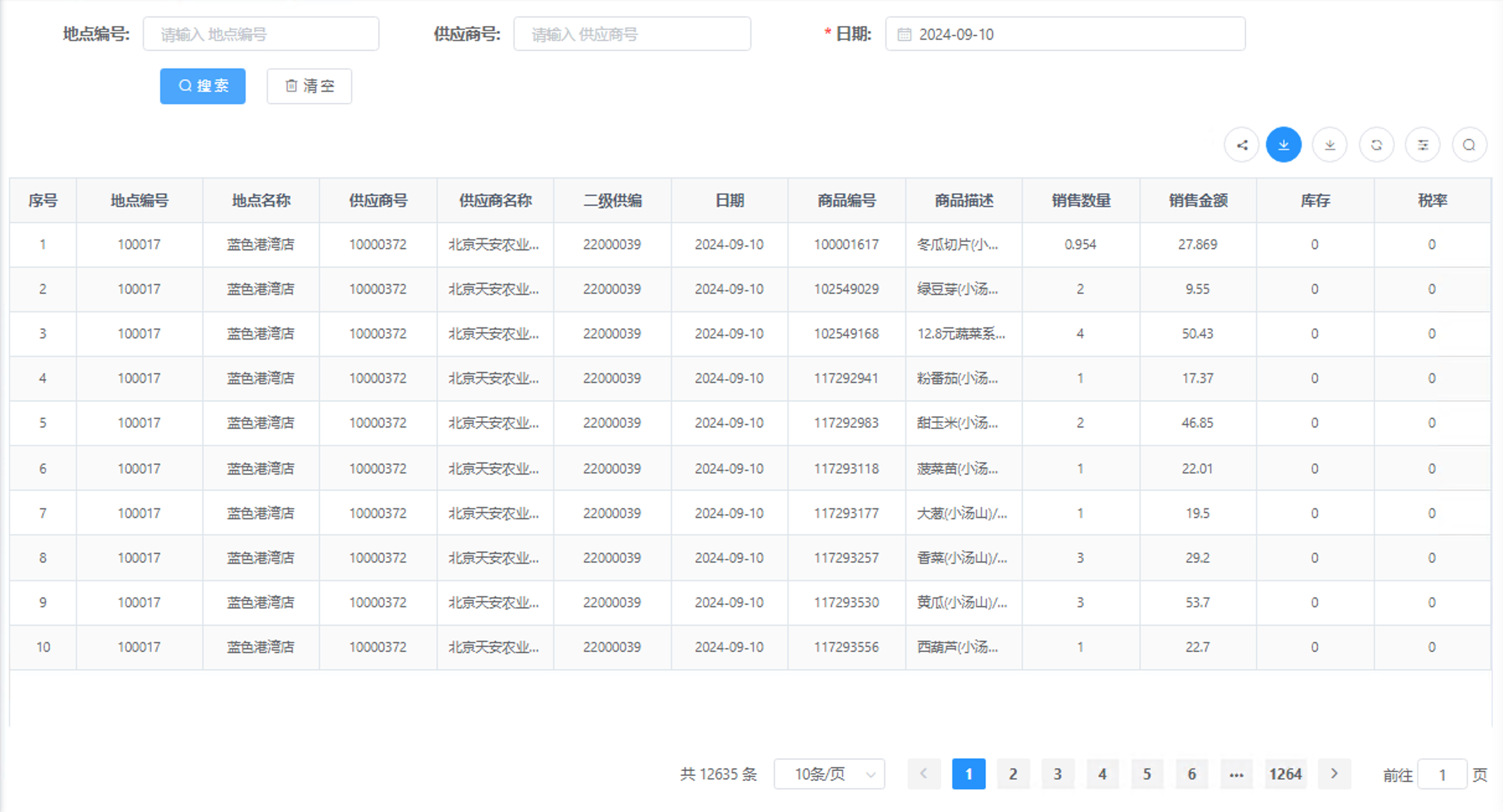Click the previous page arrow icon
This screenshot has width=1503, height=812.
click(924, 774)
